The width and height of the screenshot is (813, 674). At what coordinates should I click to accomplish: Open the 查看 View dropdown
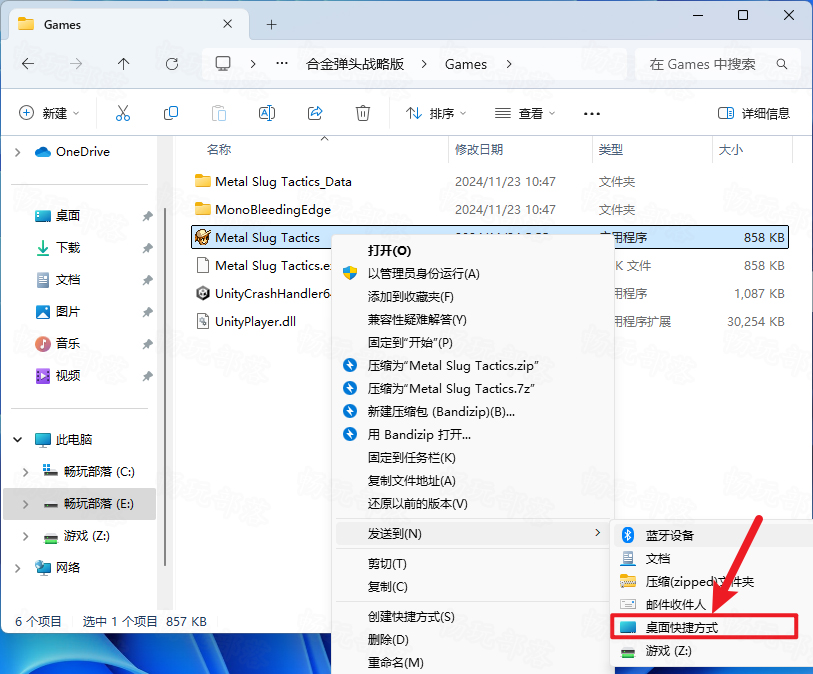click(x=524, y=113)
